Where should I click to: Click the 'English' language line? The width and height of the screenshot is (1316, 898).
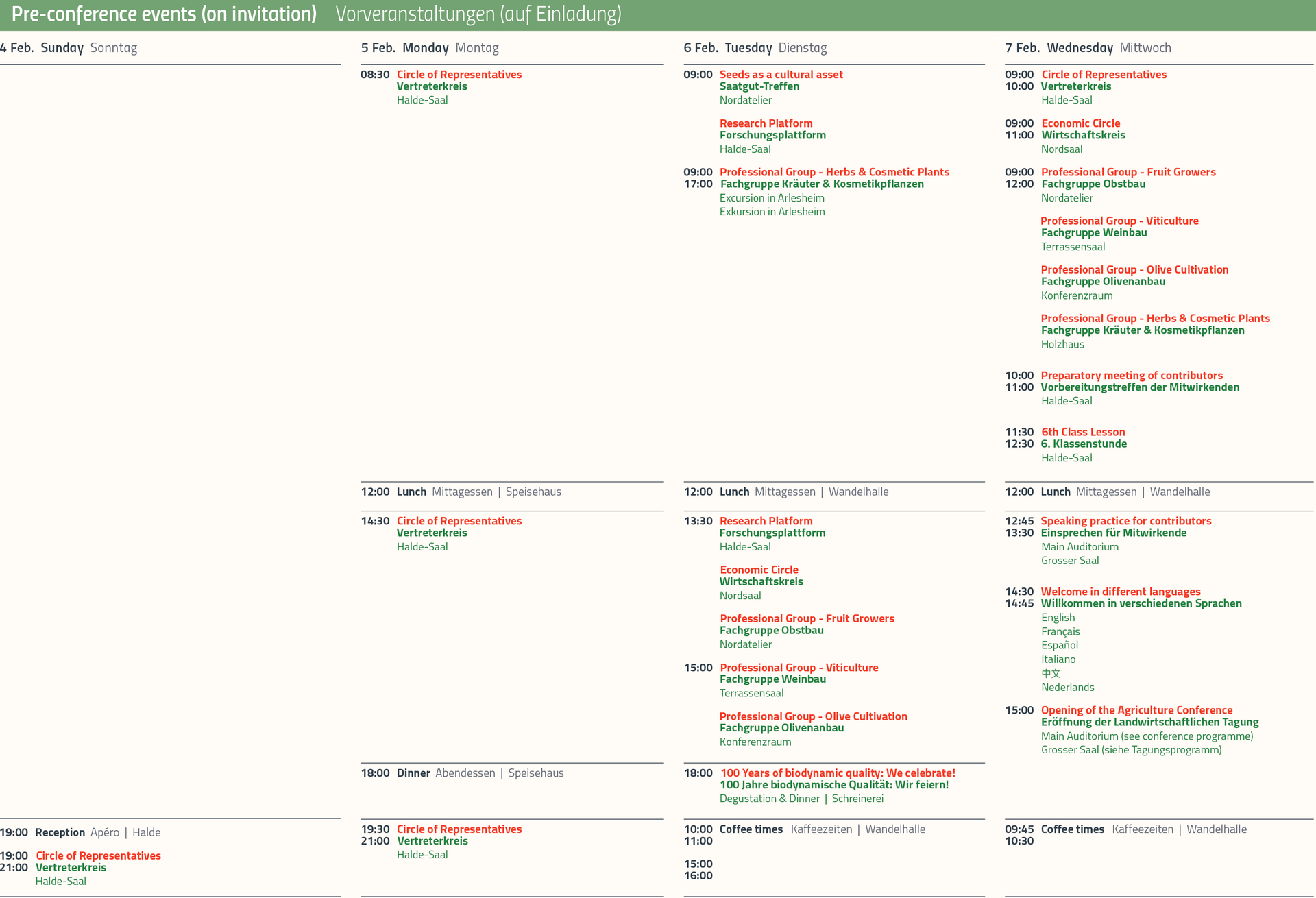pos(1058,618)
